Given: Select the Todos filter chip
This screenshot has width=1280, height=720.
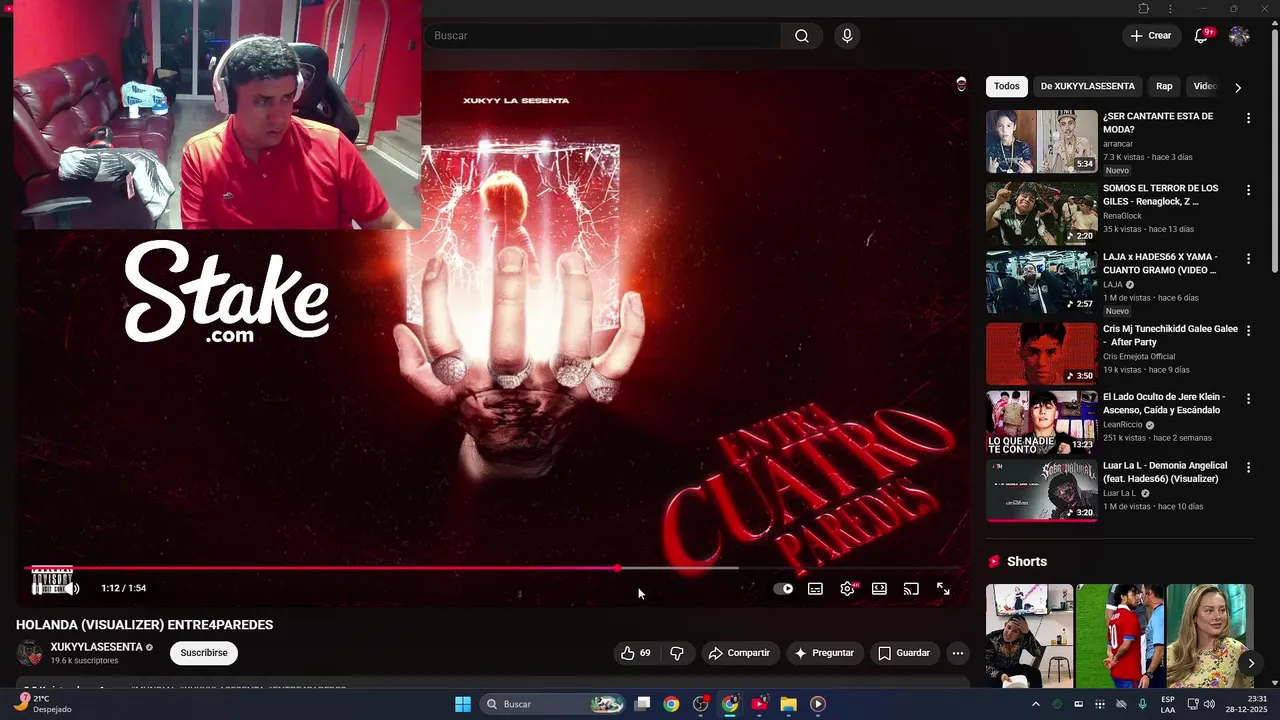Looking at the screenshot, I should [x=1007, y=86].
